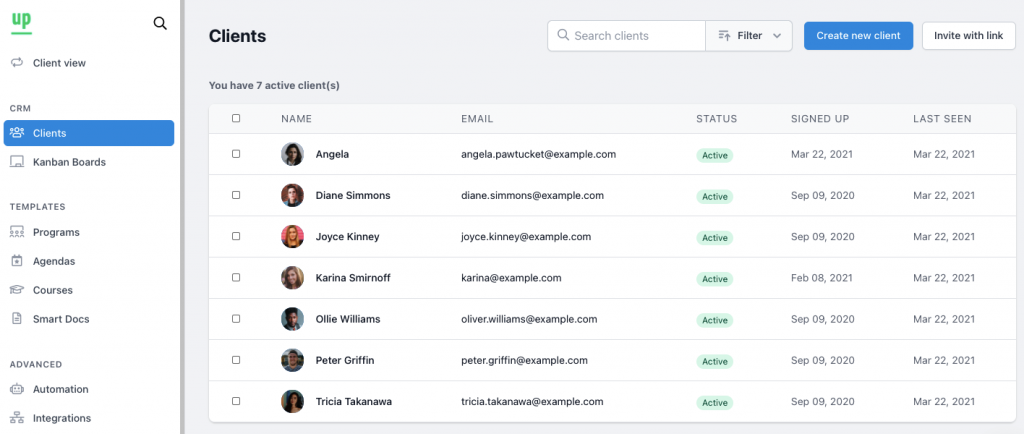This screenshot has height=434, width=1024.
Task: Click the green 'up' logo
Action: coord(21,22)
